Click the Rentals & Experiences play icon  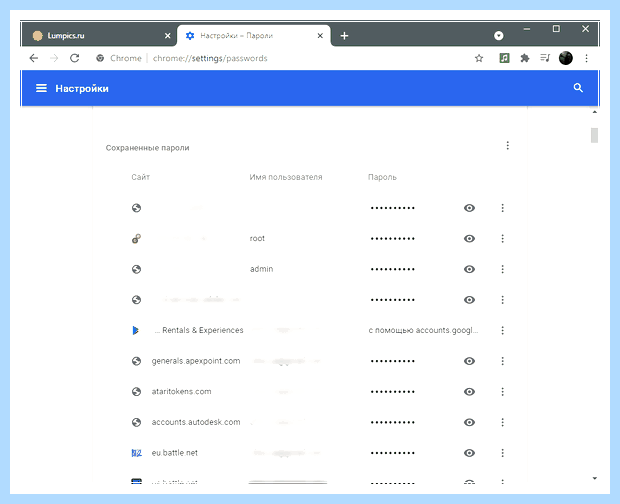(136, 330)
